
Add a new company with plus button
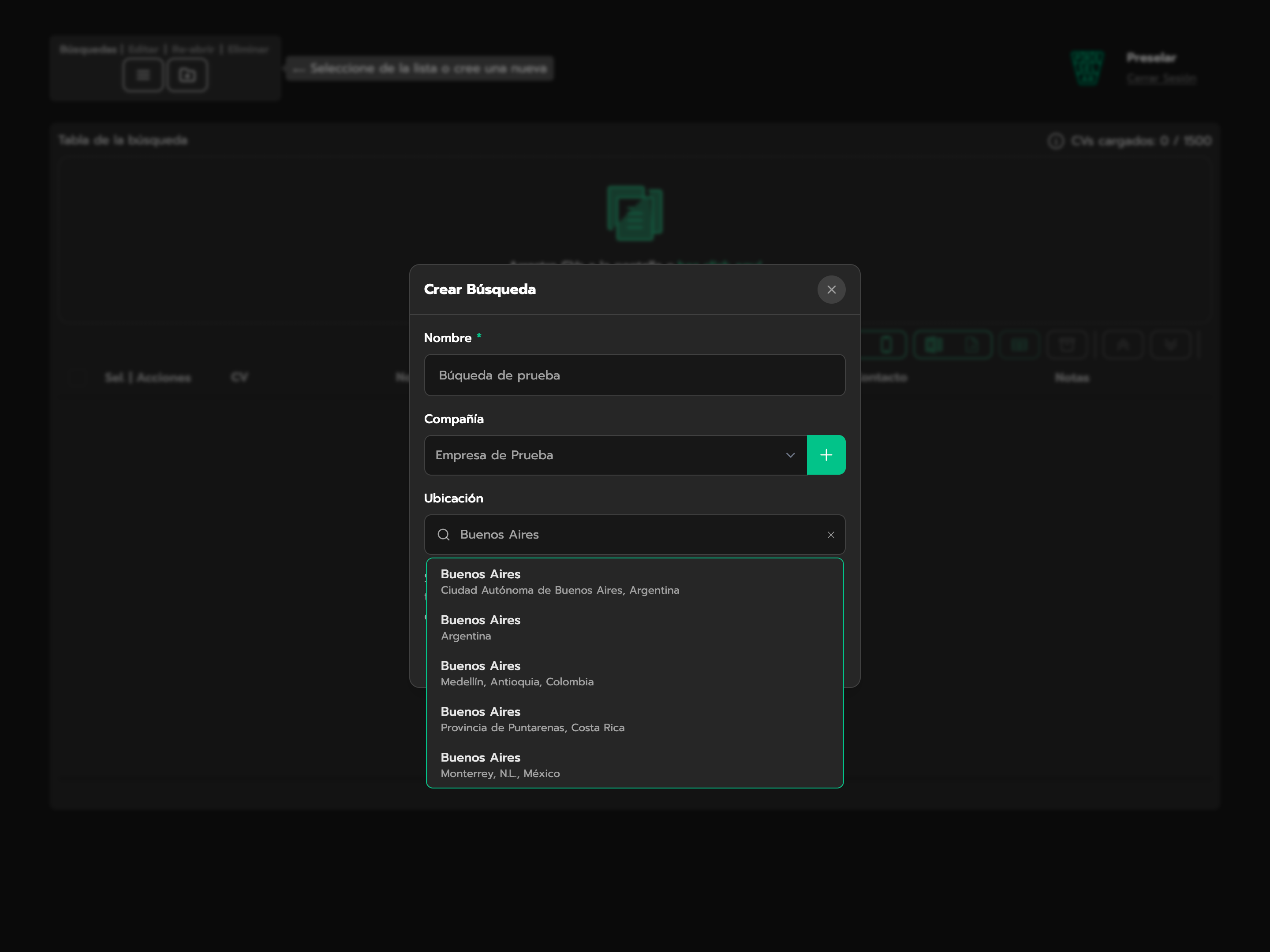point(825,455)
